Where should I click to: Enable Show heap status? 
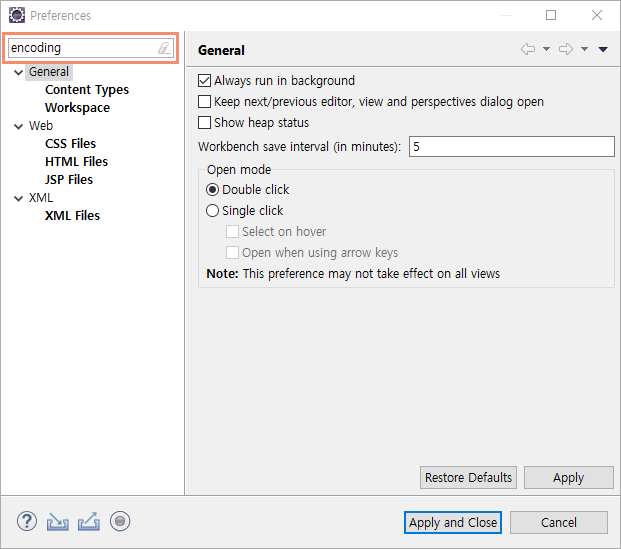point(204,122)
